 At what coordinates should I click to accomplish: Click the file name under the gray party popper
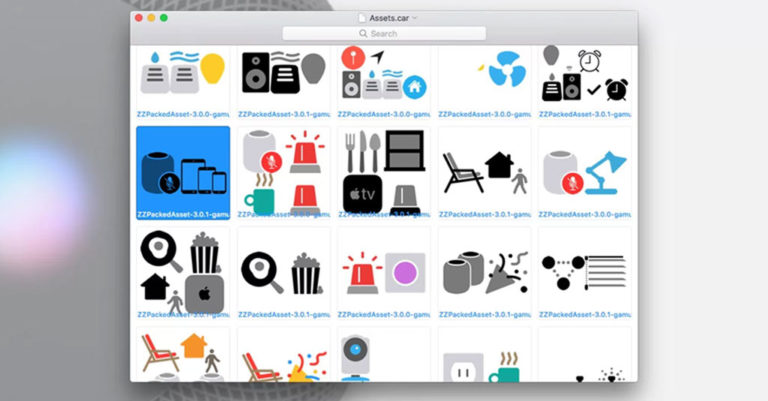coord(485,315)
